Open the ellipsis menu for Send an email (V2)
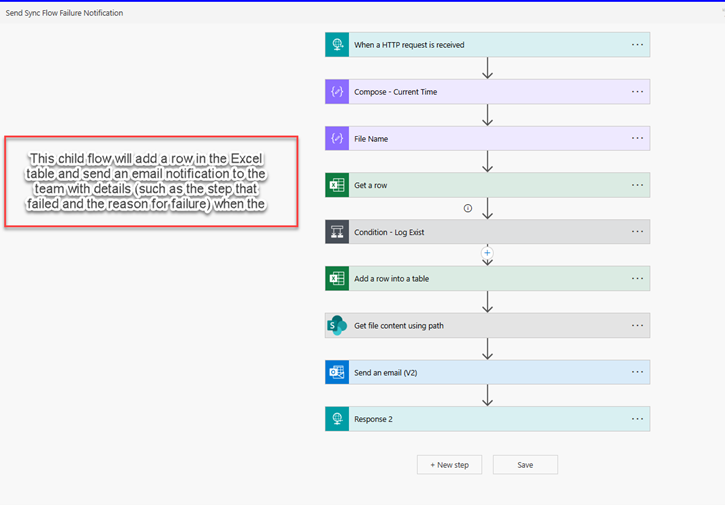 point(637,372)
